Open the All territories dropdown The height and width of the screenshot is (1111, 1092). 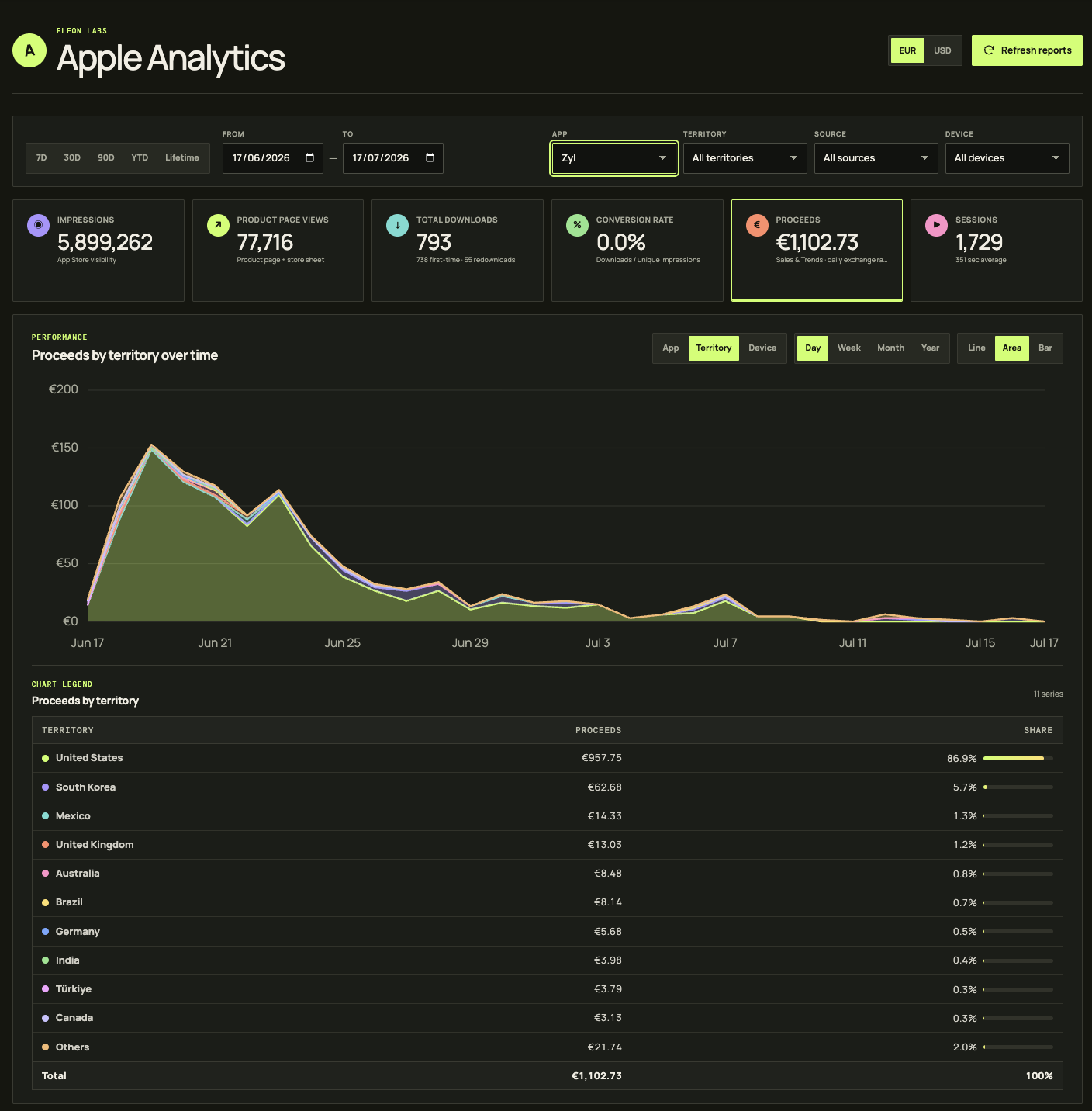(x=745, y=158)
